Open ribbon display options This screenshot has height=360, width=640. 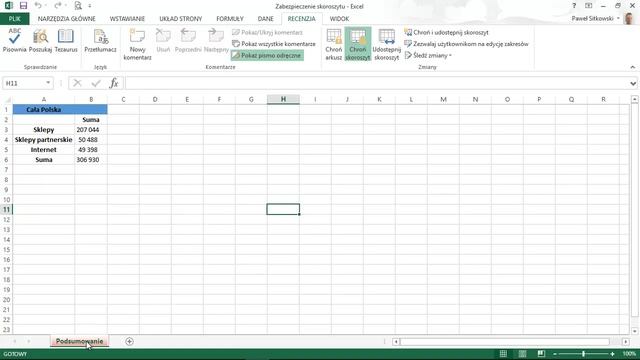(x=589, y=6)
